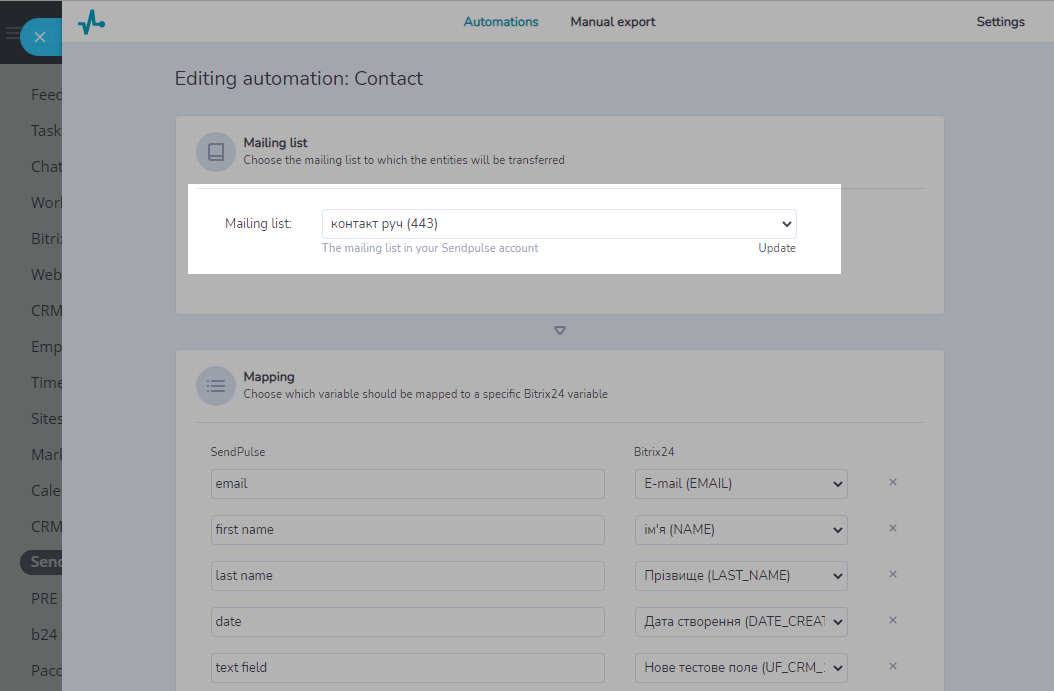
Task: Click the down arrow between sections
Action: (x=560, y=331)
